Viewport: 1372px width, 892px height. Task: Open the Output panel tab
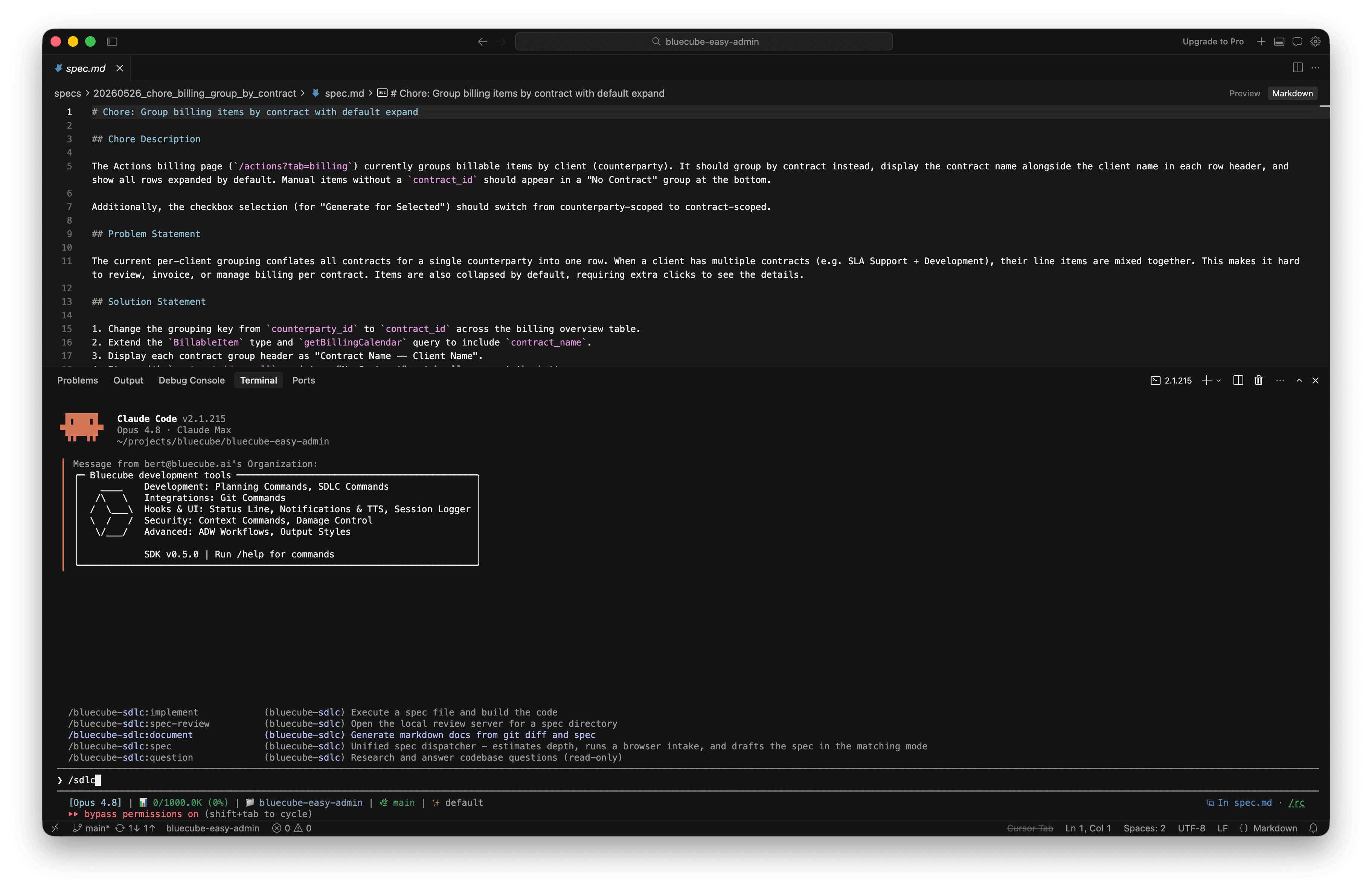coord(128,380)
